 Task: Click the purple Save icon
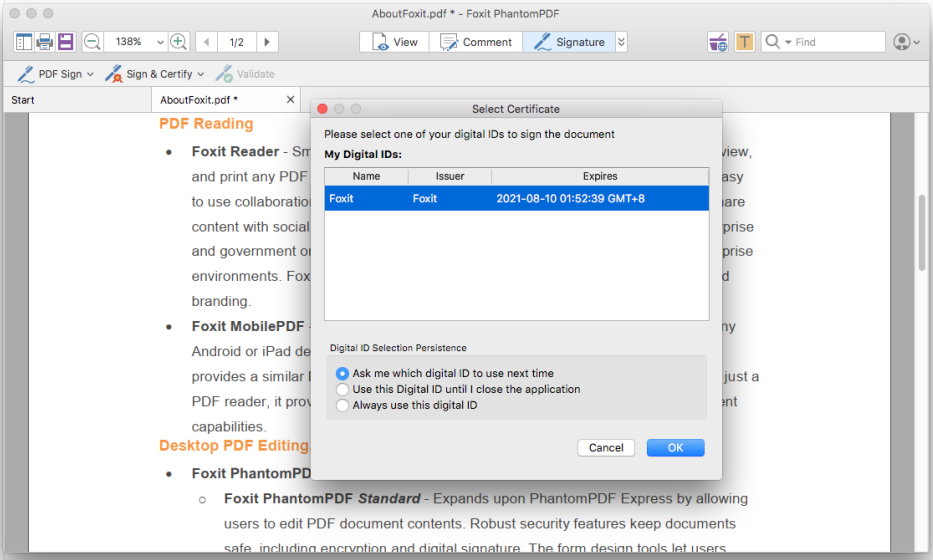click(65, 42)
